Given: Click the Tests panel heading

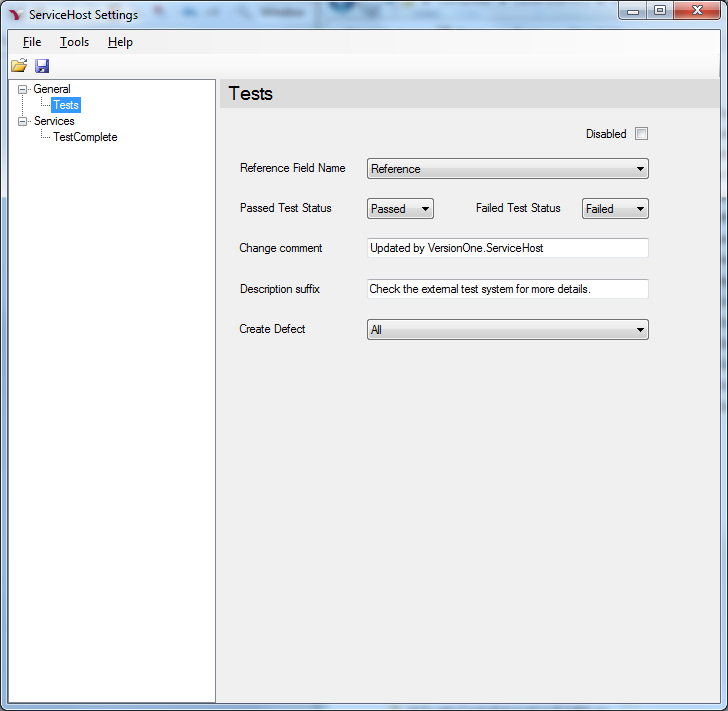Looking at the screenshot, I should point(251,94).
